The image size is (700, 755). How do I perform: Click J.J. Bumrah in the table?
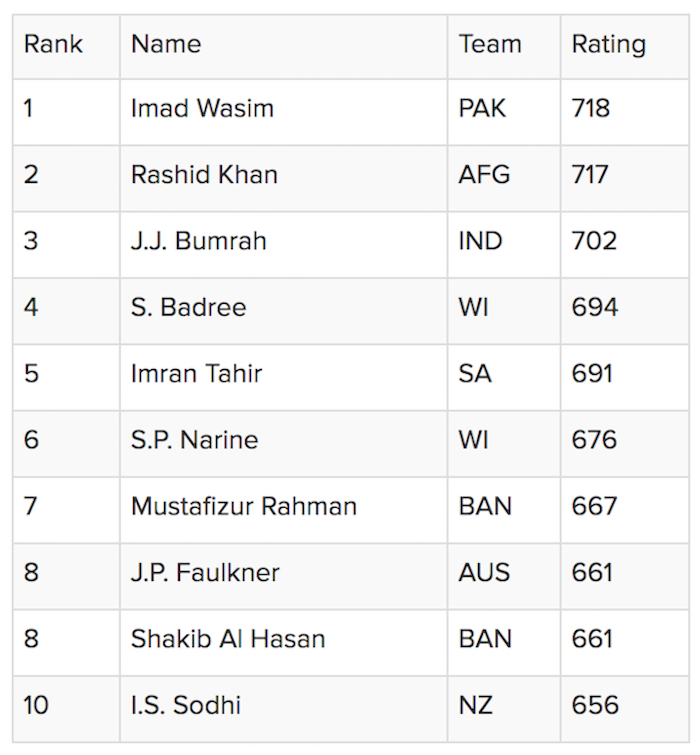point(198,241)
